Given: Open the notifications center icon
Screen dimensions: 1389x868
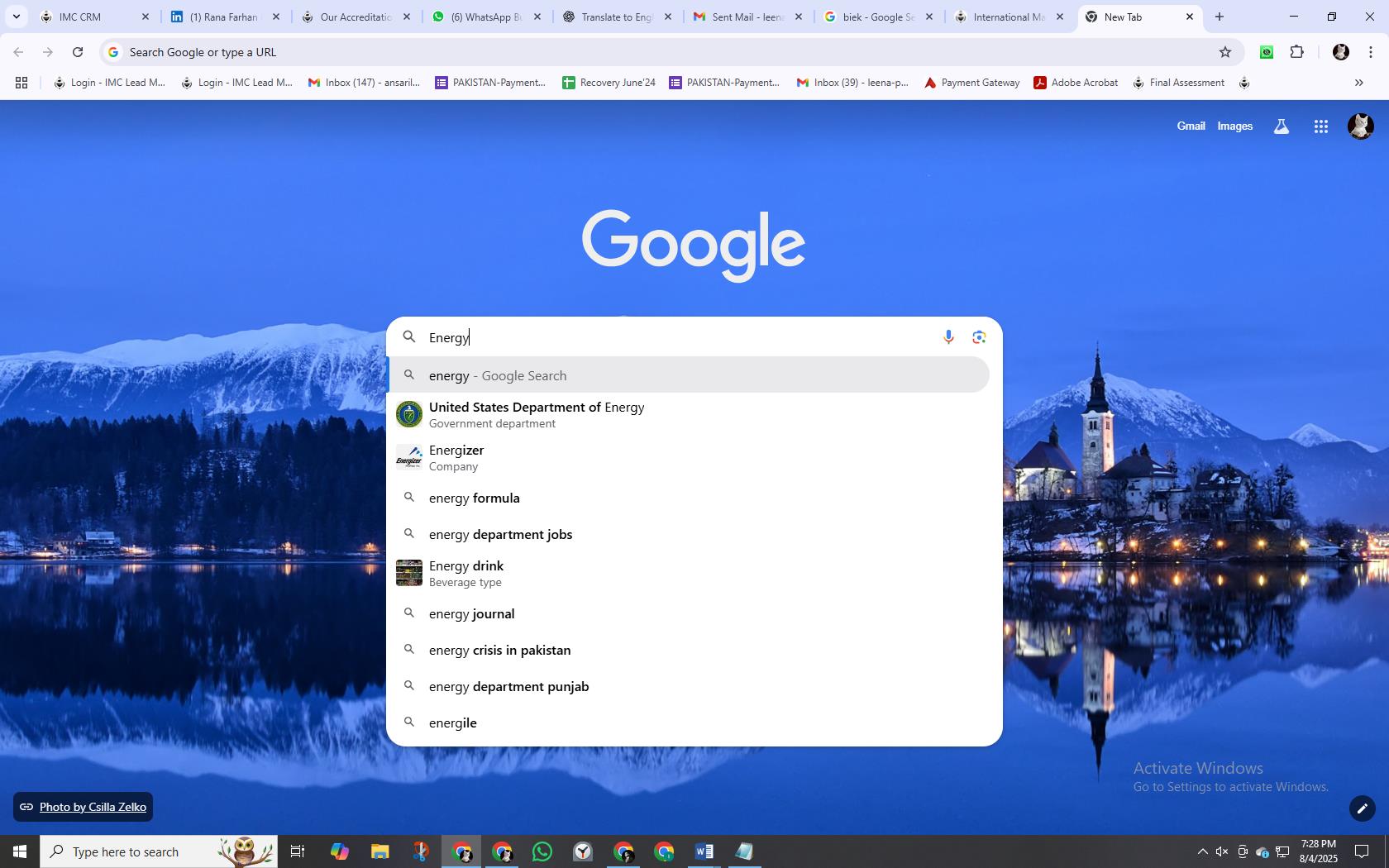Looking at the screenshot, I should pos(1361,851).
